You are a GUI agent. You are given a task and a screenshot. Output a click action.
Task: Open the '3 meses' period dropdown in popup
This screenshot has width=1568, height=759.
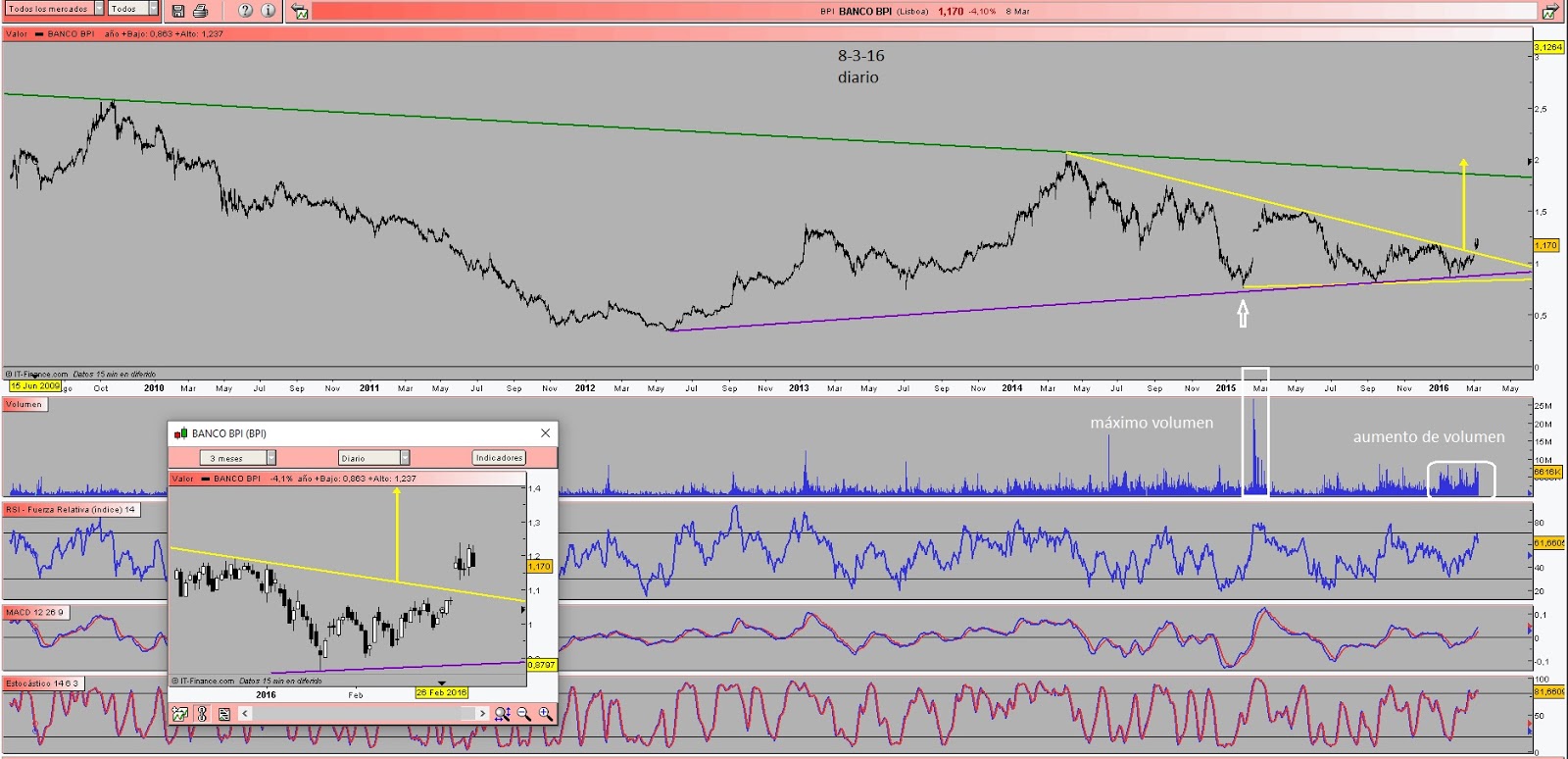238,458
